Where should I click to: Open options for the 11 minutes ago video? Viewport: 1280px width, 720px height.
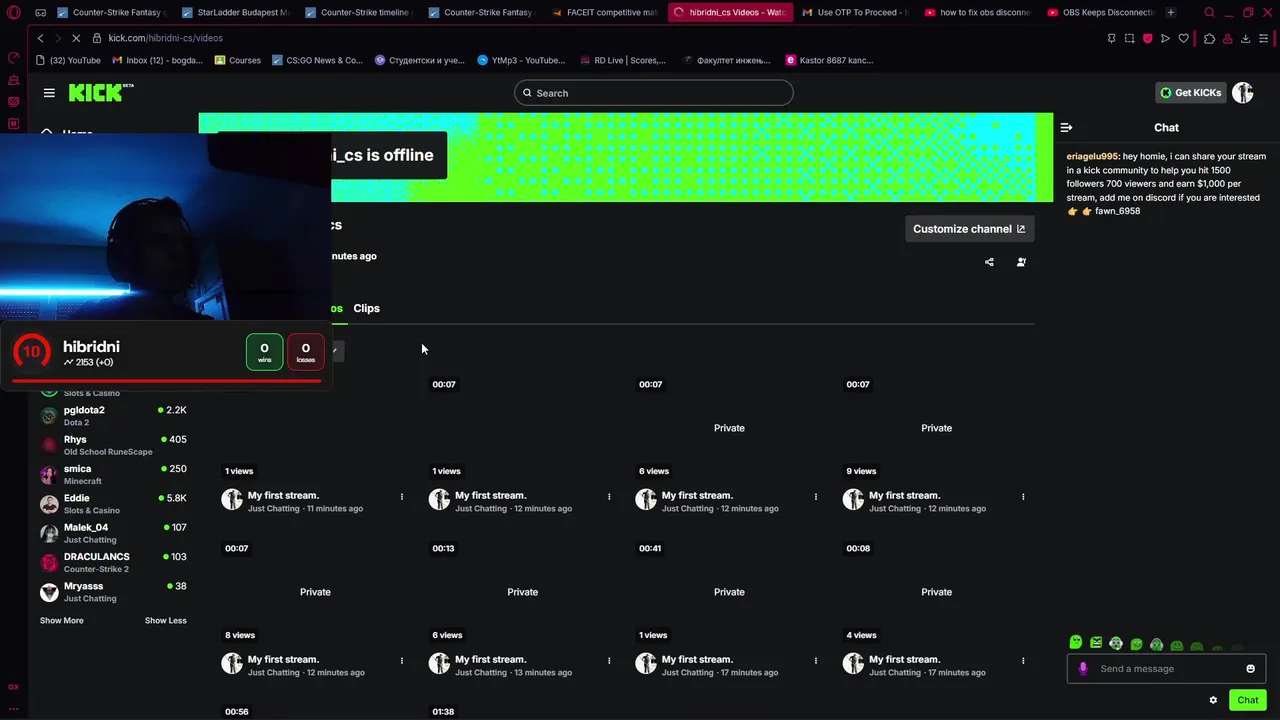tap(402, 497)
